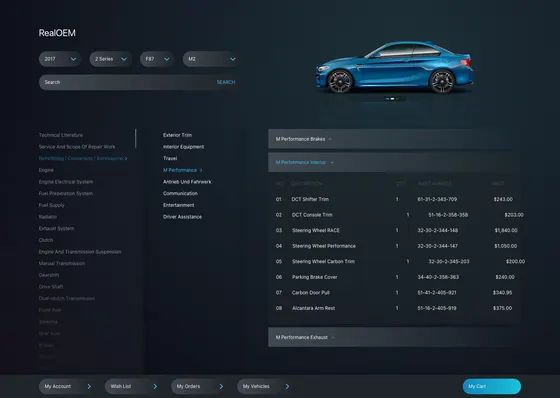Click the RealOEM logo

point(57,33)
